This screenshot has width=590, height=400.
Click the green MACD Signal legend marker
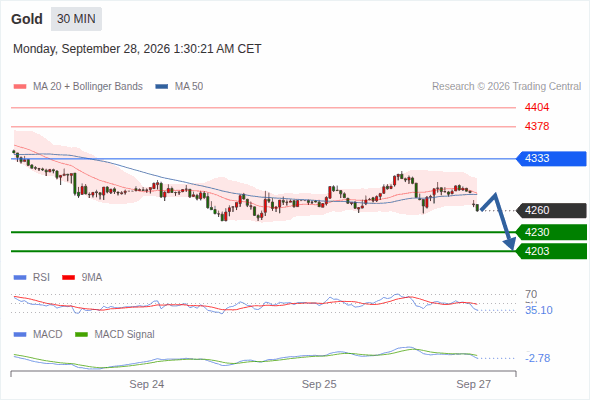(x=81, y=334)
